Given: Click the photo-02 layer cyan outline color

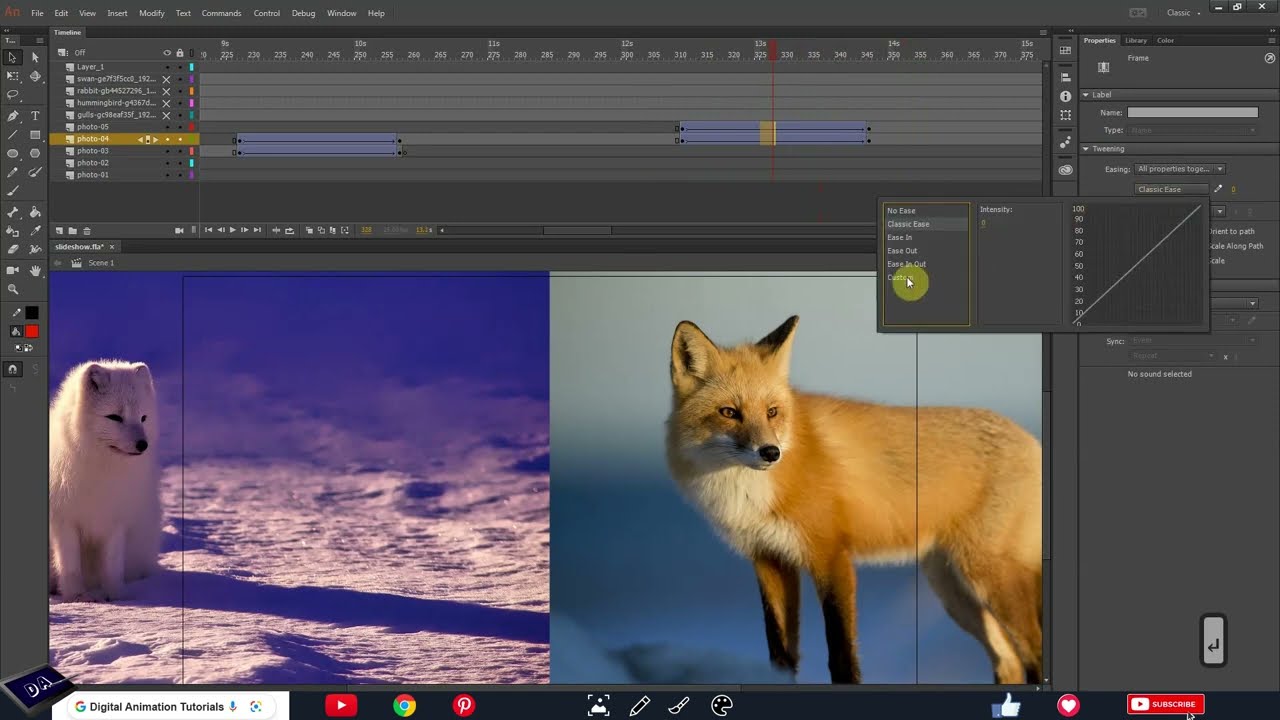Looking at the screenshot, I should (192, 163).
